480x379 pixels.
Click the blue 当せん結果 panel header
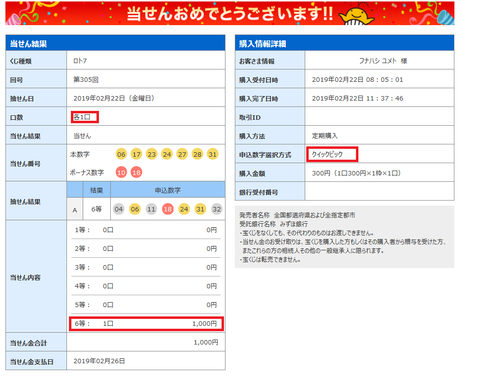pyautogui.click(x=115, y=43)
